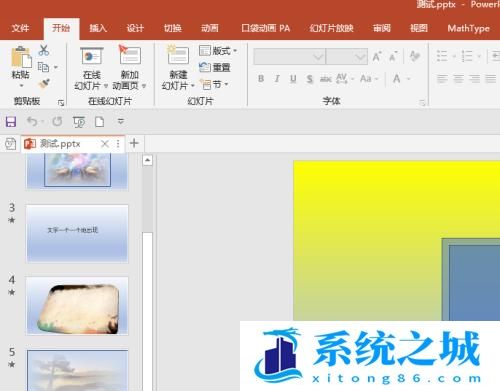Open Character Spacing AV menu

pos(344,79)
